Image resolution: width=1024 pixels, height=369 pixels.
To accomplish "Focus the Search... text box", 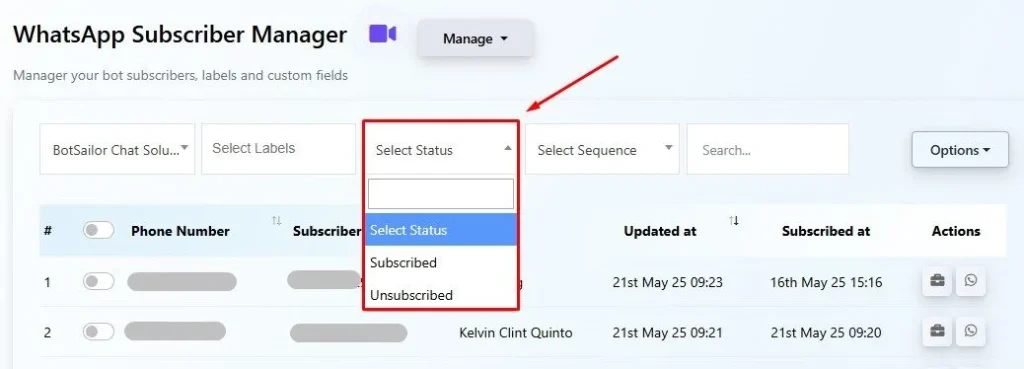I will click(x=768, y=150).
